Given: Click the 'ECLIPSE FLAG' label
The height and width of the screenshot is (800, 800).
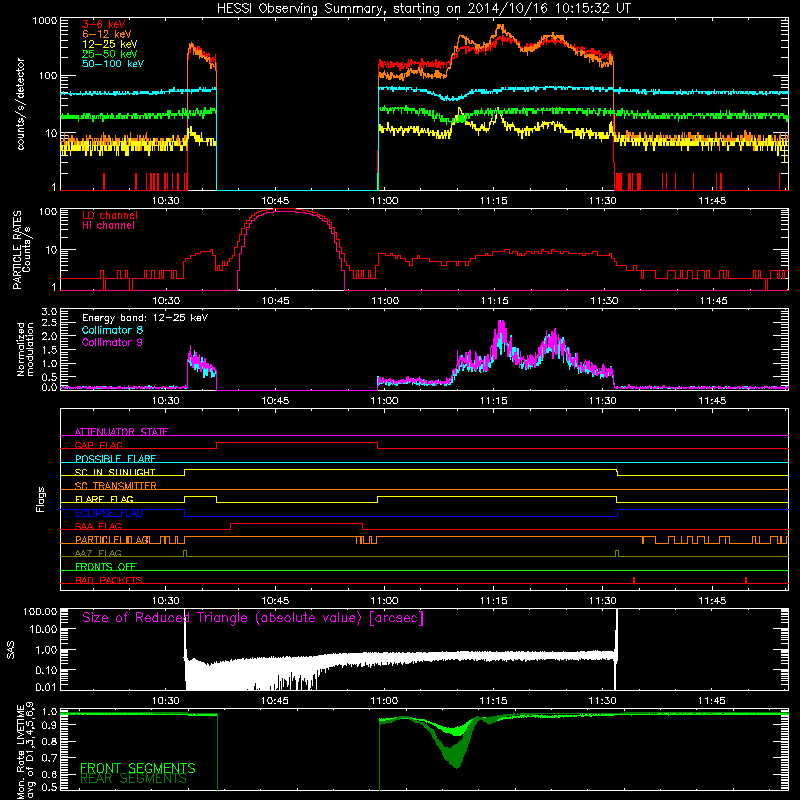Looking at the screenshot, I should point(109,513).
